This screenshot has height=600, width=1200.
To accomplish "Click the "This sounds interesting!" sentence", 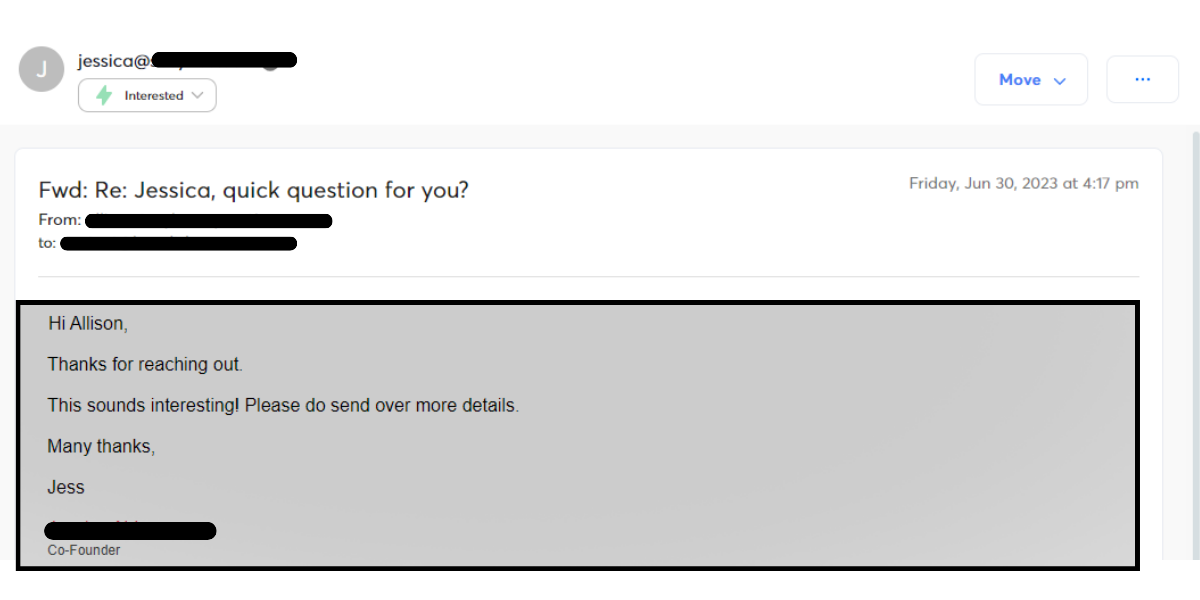I will (283, 406).
